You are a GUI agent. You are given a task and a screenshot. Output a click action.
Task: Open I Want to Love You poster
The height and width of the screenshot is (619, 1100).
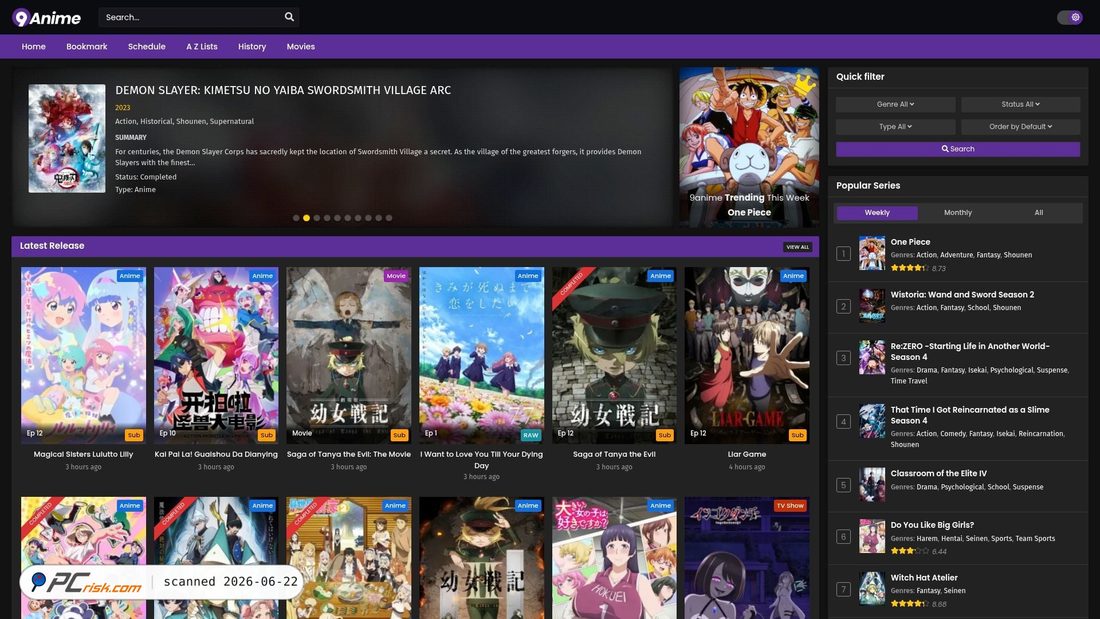[481, 355]
